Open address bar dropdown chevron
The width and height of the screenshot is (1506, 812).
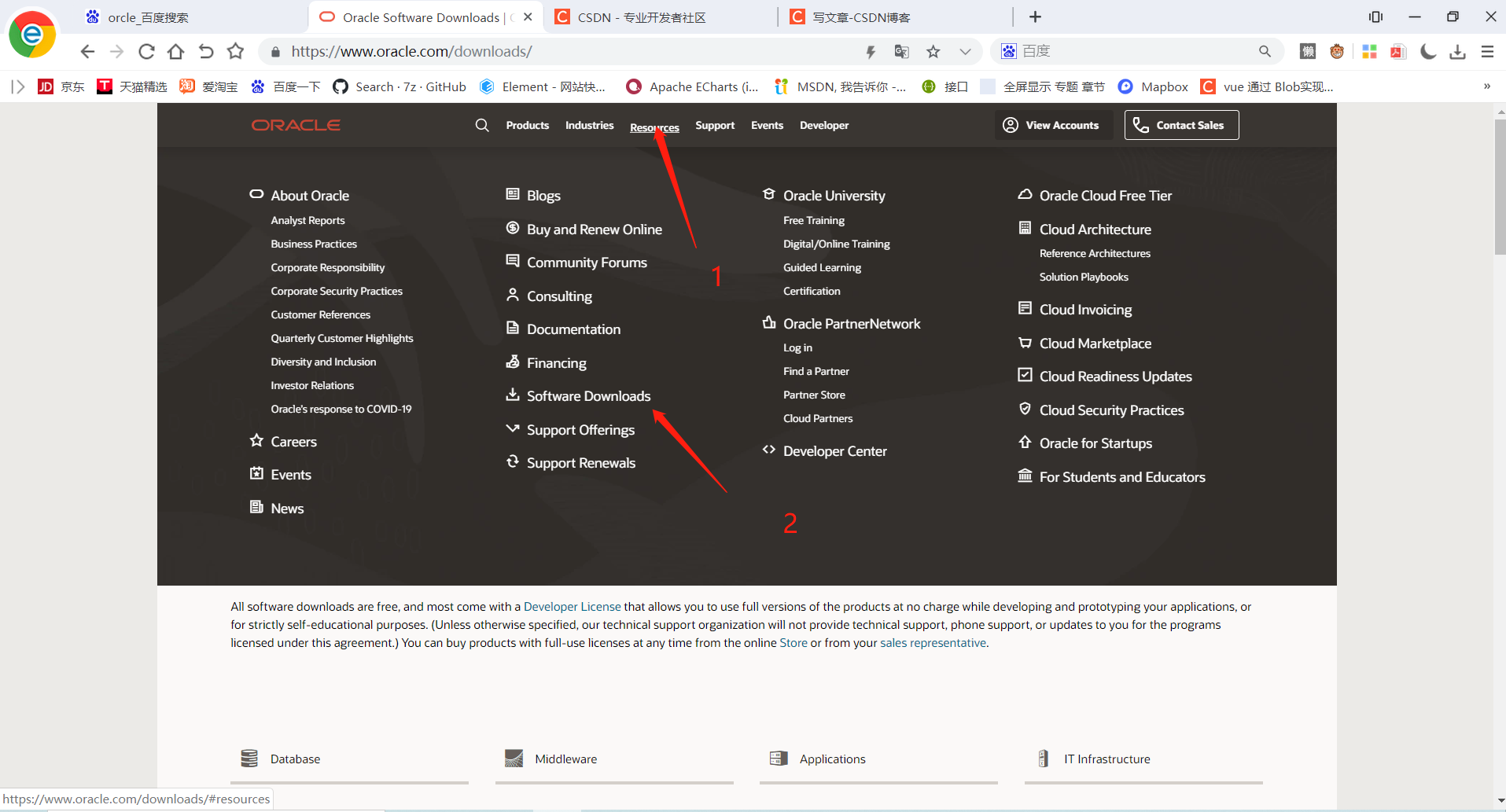click(965, 52)
